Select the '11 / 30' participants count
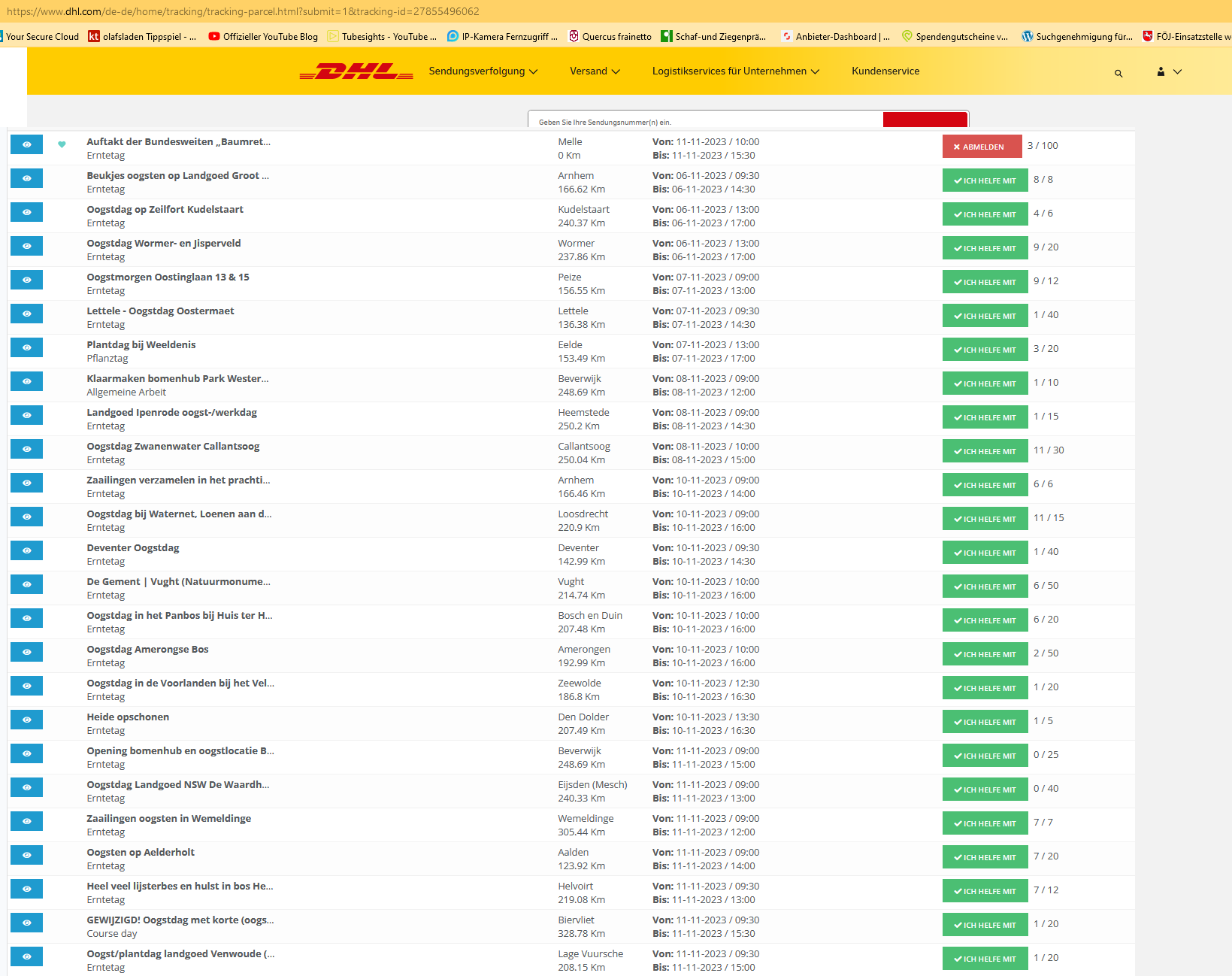1232x976 pixels. pyautogui.click(x=1049, y=450)
